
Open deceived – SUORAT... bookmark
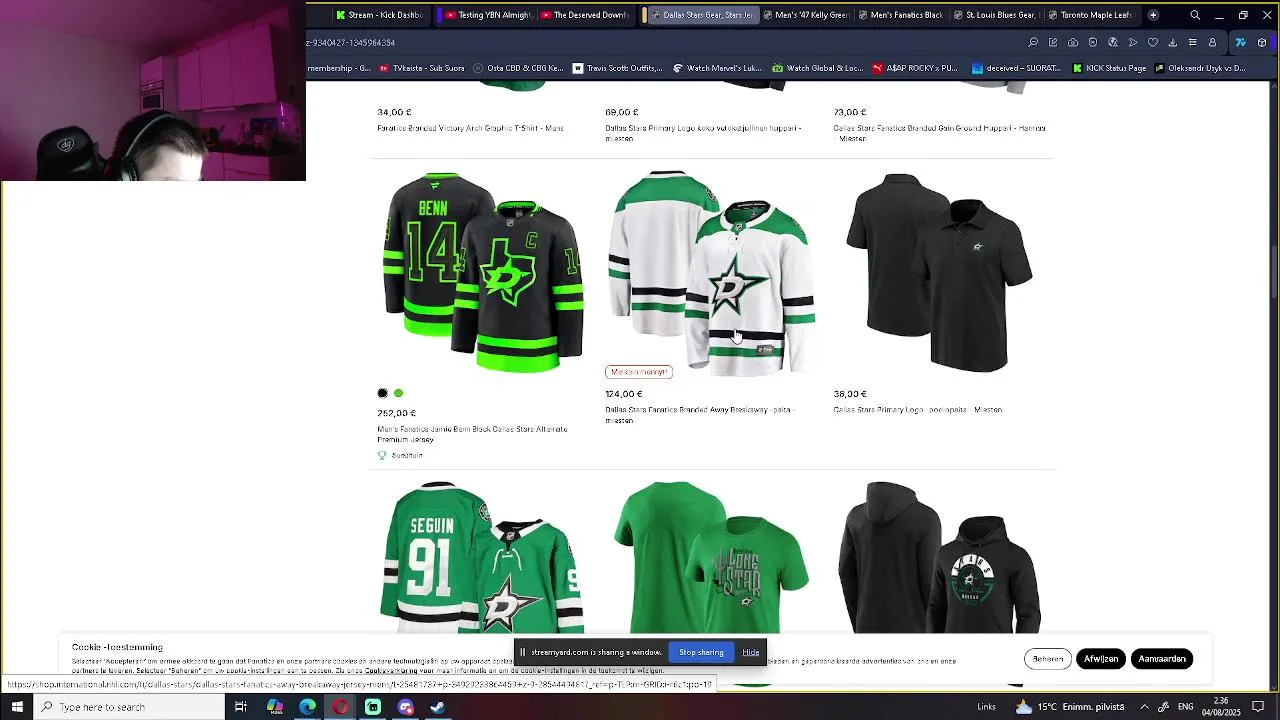click(x=1015, y=68)
